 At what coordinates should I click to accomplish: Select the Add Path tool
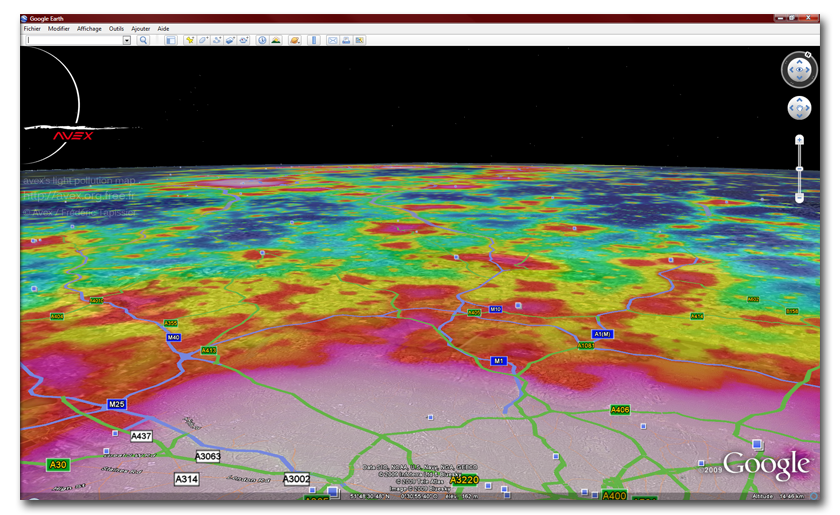tap(217, 40)
